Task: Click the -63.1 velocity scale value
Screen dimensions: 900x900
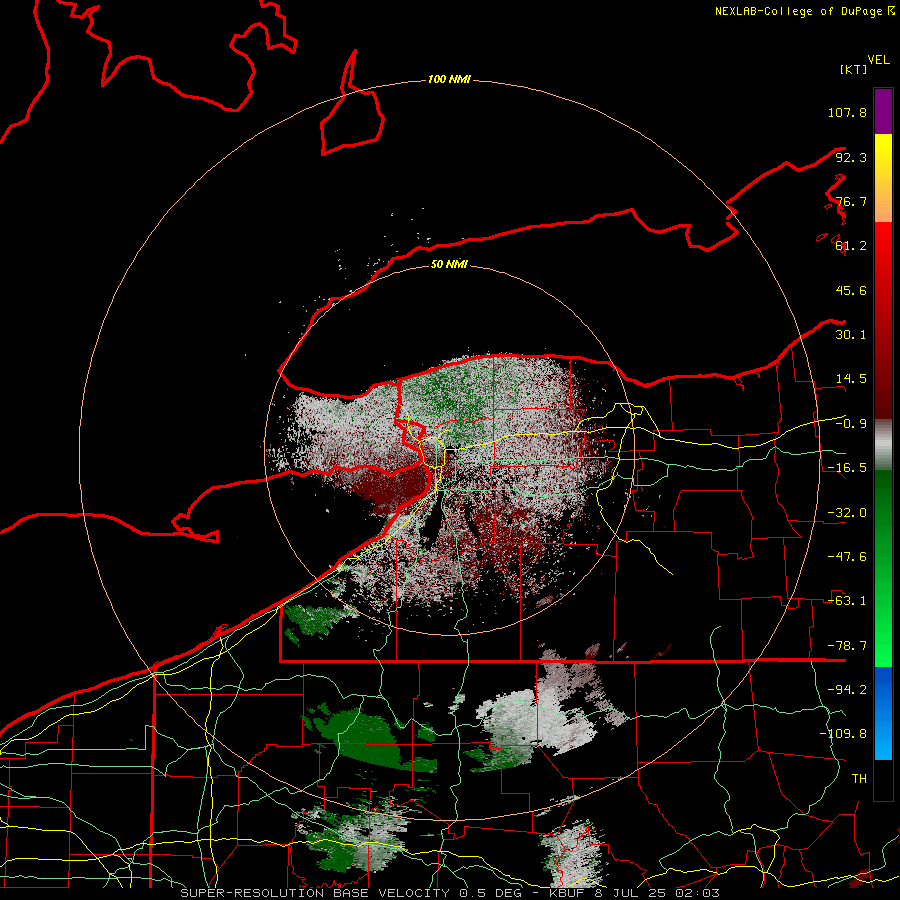Action: click(847, 601)
